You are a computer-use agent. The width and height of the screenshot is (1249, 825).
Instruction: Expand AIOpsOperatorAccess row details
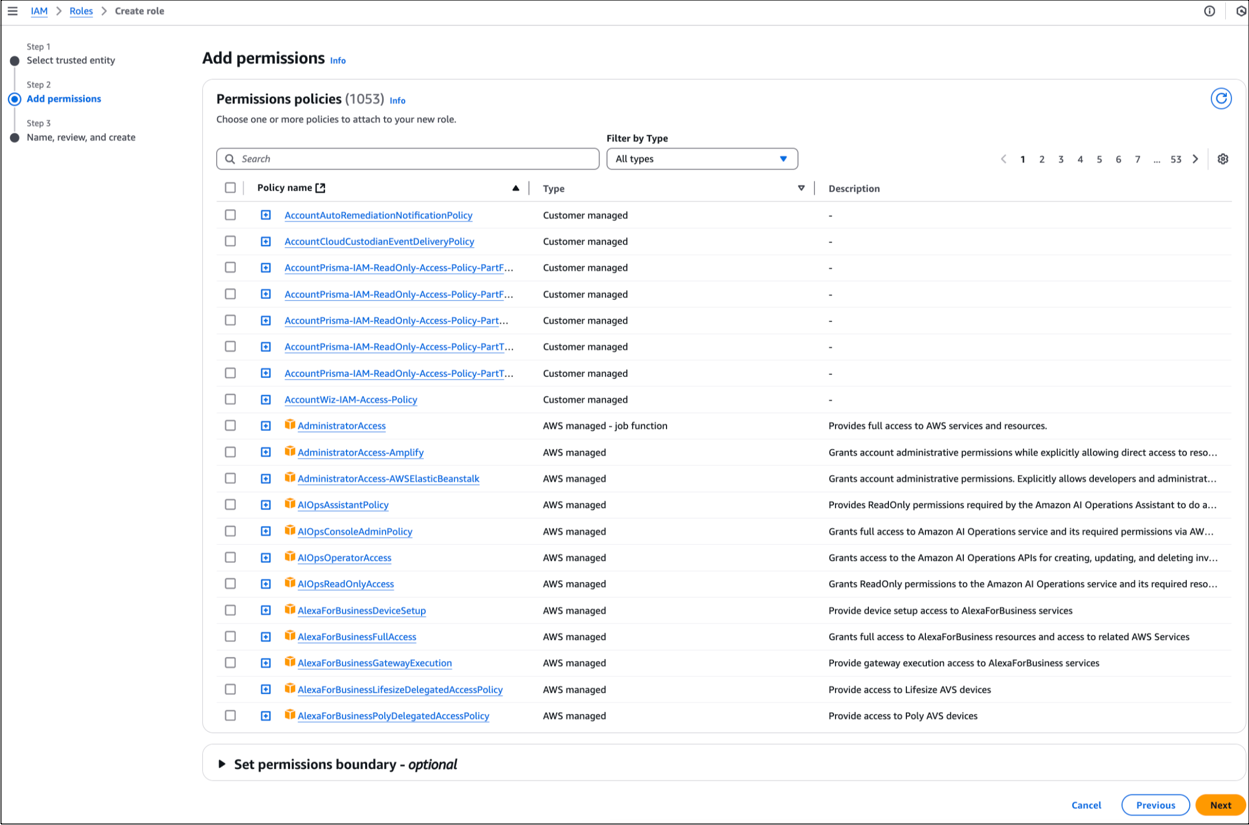pos(266,558)
